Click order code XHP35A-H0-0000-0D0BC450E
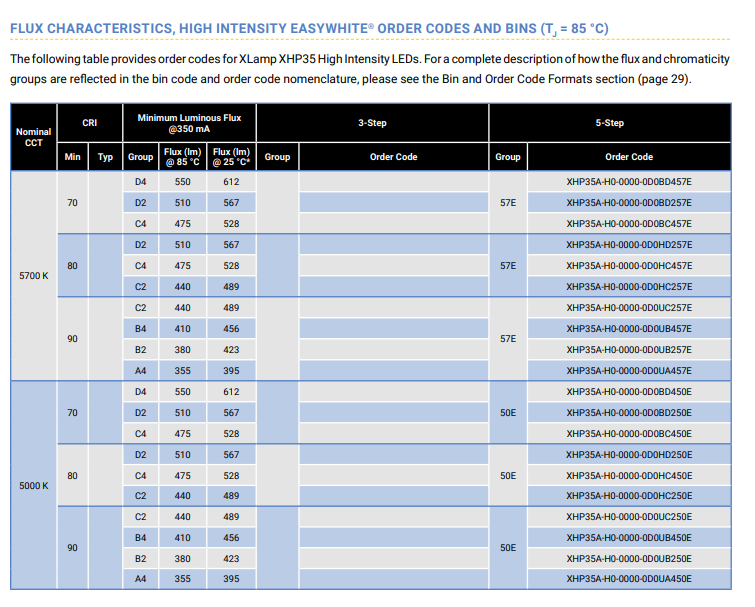 coord(629,434)
